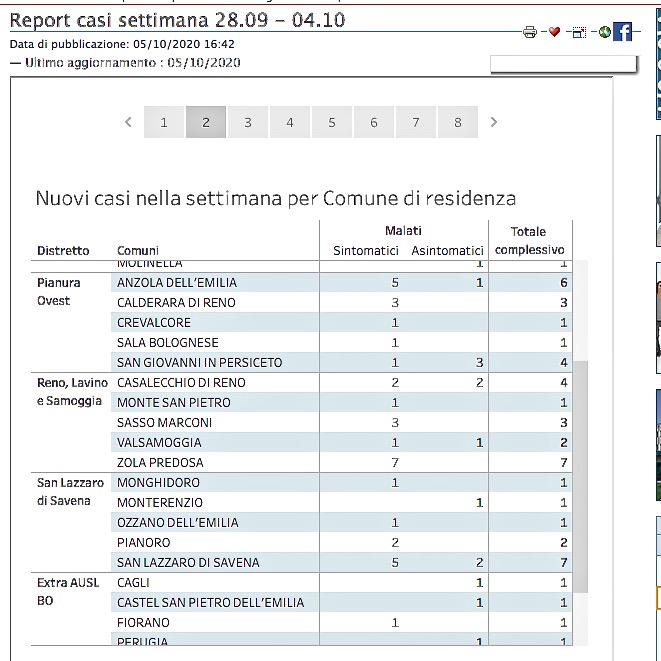This screenshot has width=661, height=661.
Task: Select CASTEL SAN PIETRO DELL'EMILIA row
Action: 210,603
